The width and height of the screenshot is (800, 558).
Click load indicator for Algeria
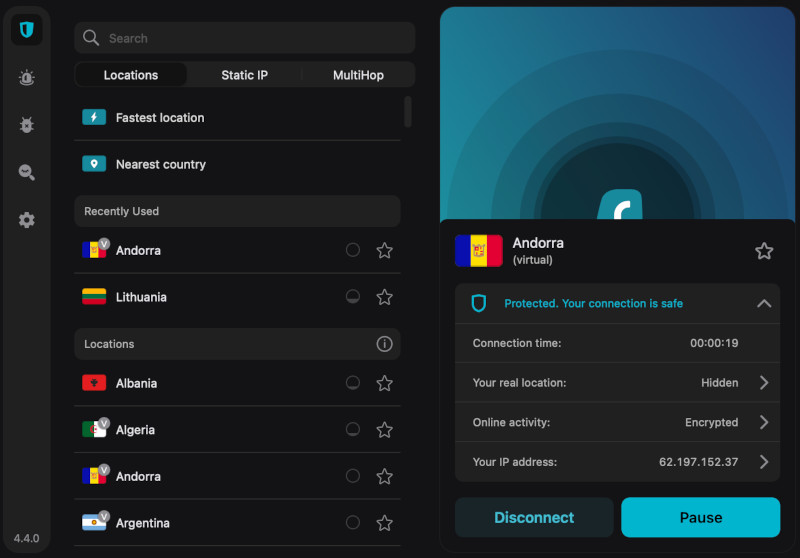353,429
